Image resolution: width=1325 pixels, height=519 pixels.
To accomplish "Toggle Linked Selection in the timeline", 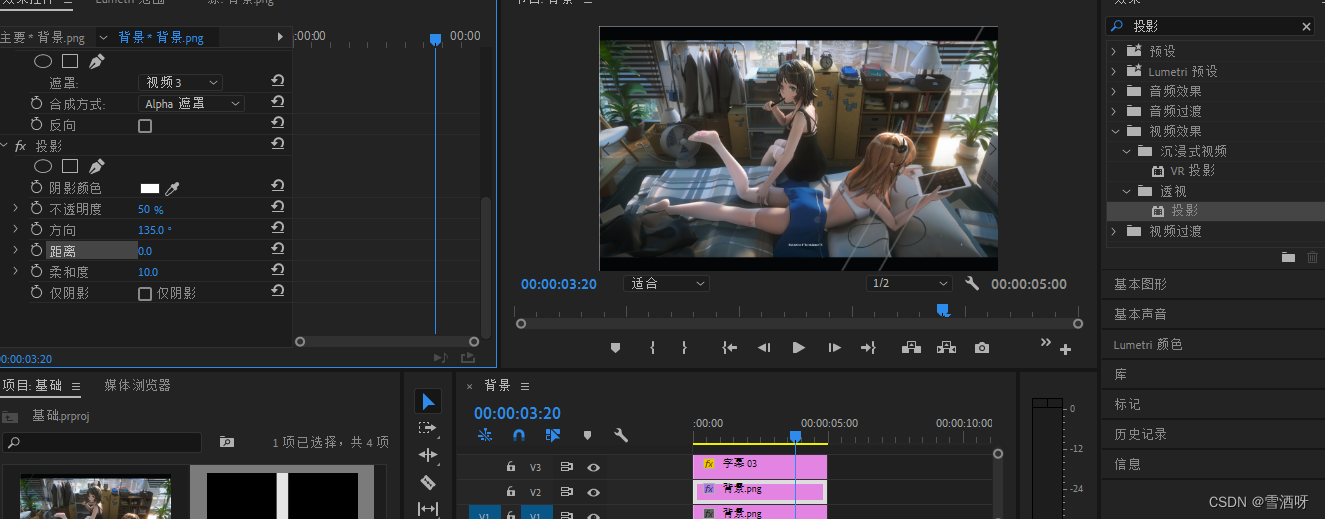I will (553, 435).
